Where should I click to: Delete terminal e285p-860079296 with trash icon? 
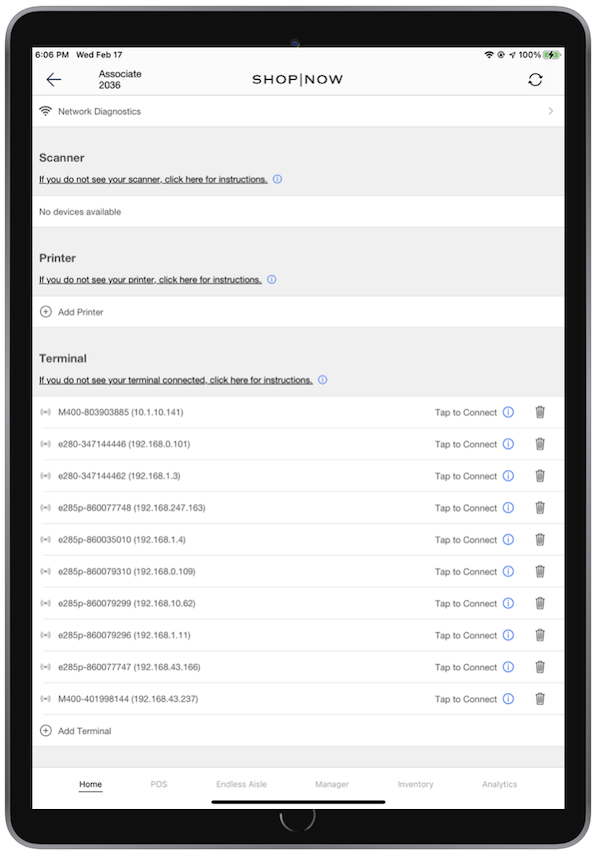[x=540, y=635]
